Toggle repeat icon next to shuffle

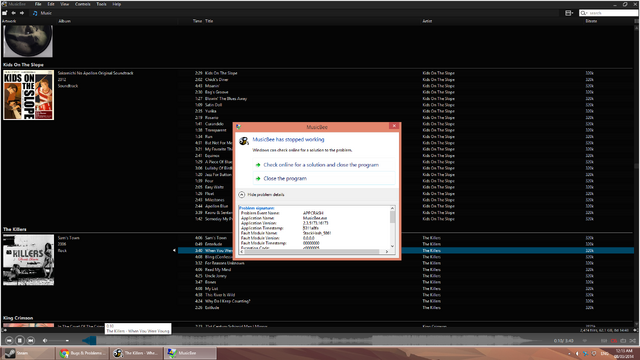pos(623,340)
